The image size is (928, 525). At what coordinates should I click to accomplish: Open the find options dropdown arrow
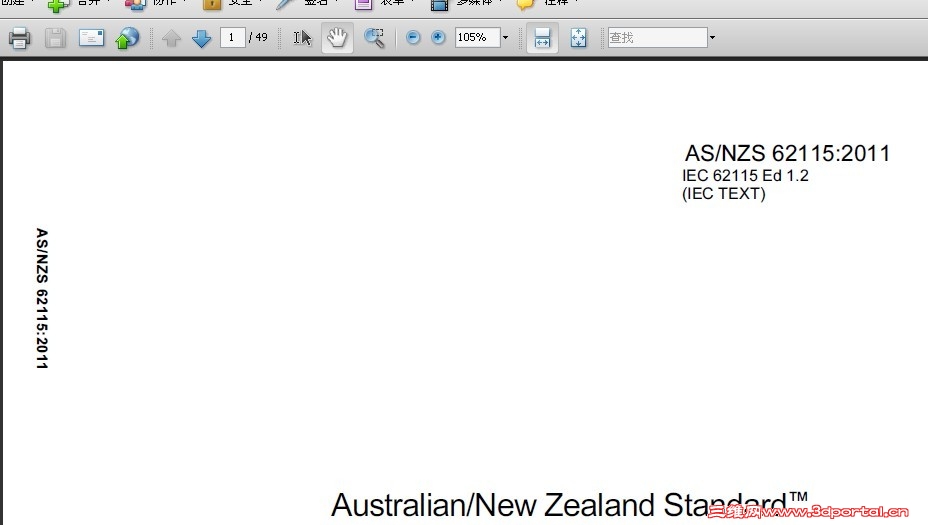[713, 37]
